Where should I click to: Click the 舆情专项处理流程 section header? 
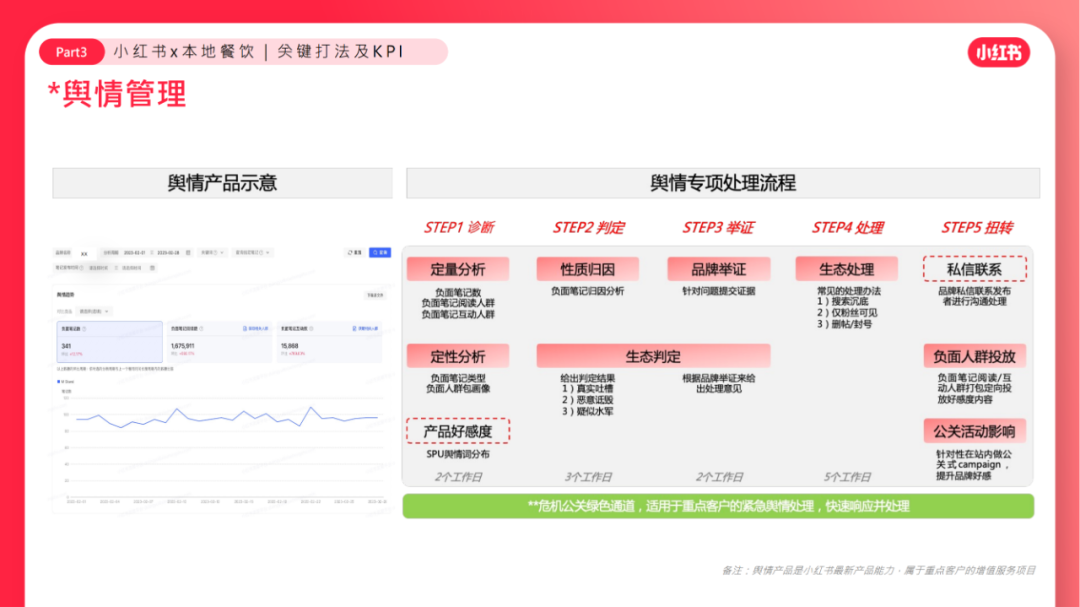(723, 183)
